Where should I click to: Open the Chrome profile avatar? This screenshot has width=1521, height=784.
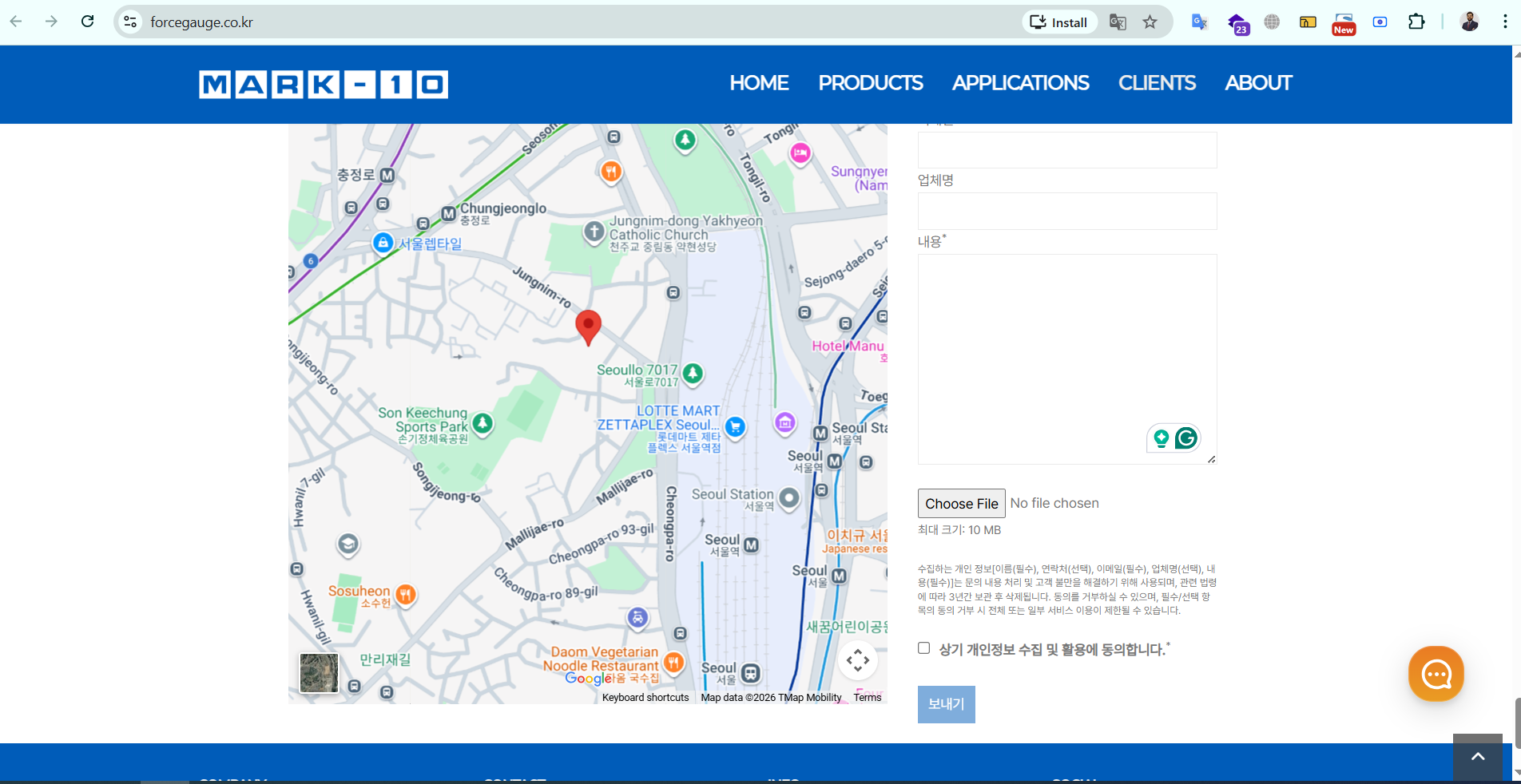pyautogui.click(x=1469, y=22)
